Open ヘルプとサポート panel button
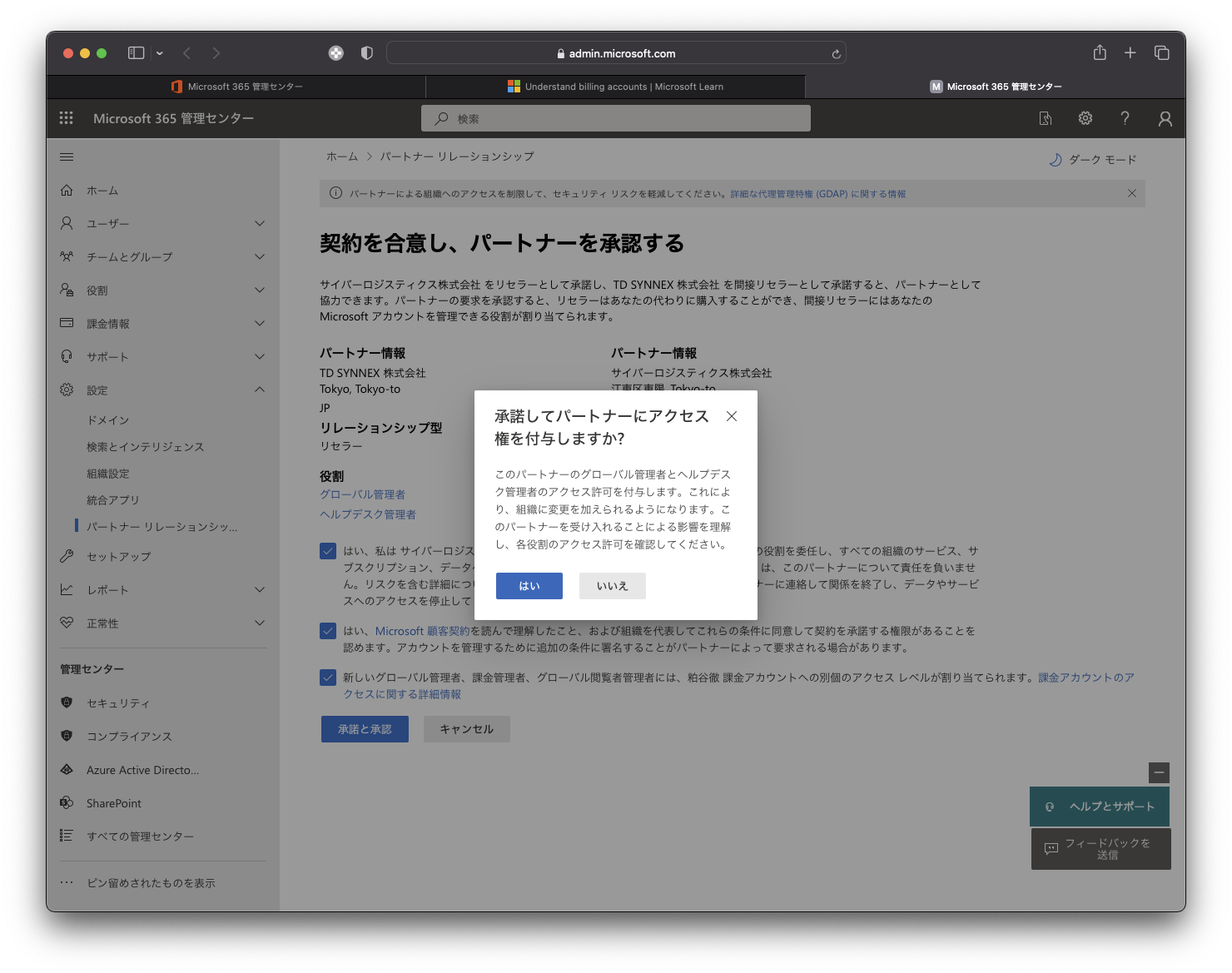Image resolution: width=1232 pixels, height=973 pixels. click(x=1100, y=807)
